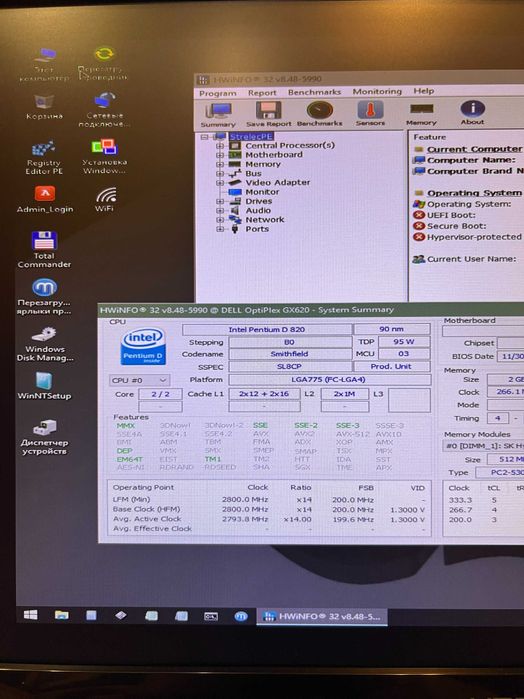Open the WiFi desktop icon

pos(105,199)
